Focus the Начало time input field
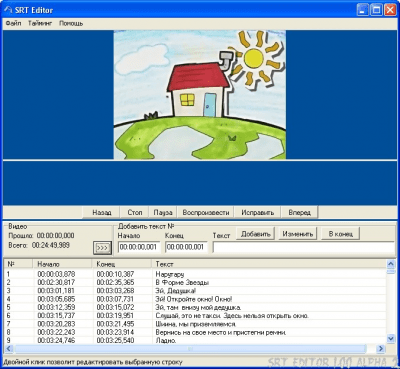 click(139, 247)
